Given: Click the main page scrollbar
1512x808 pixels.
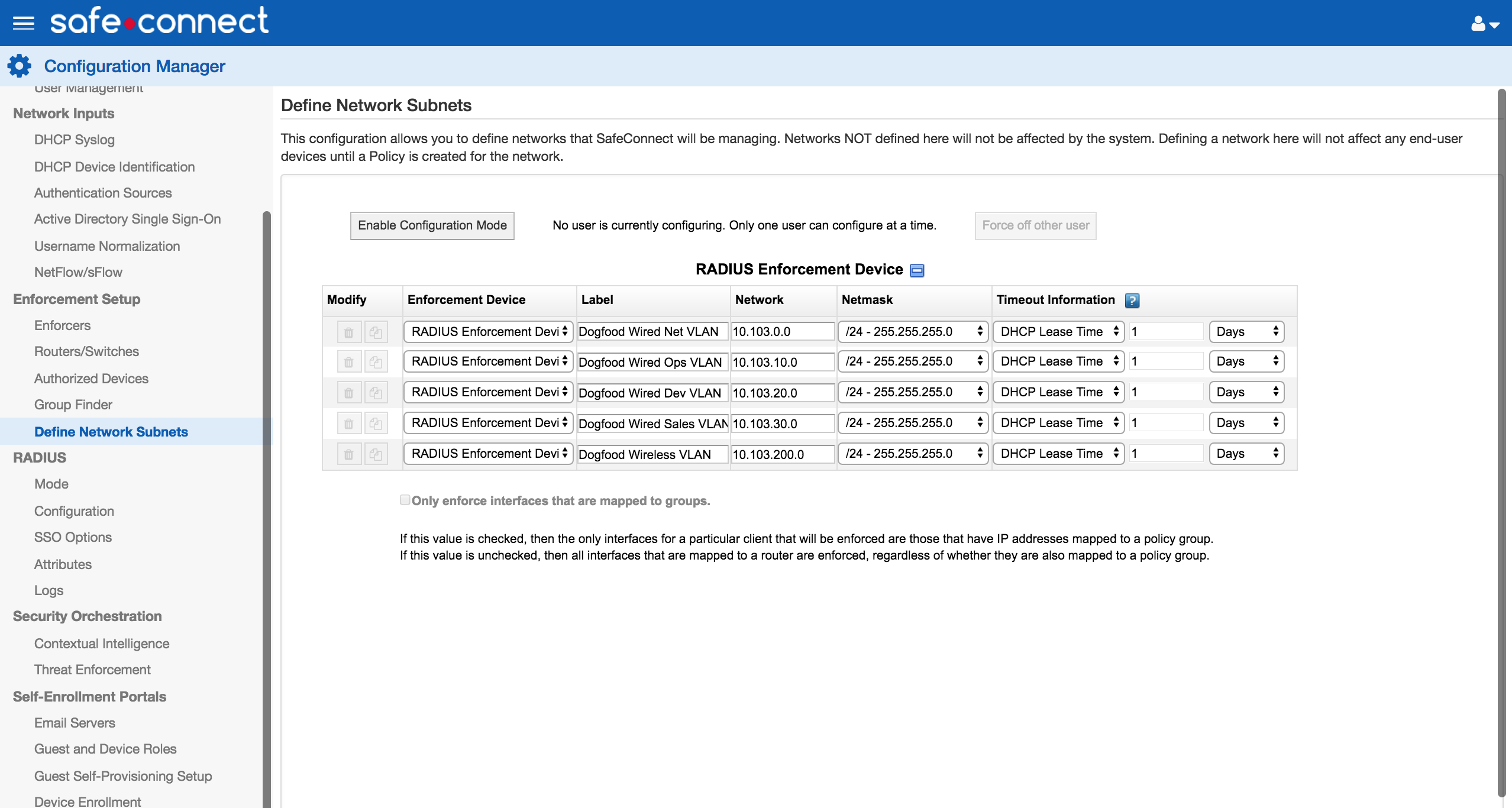Looking at the screenshot, I should point(1501,444).
